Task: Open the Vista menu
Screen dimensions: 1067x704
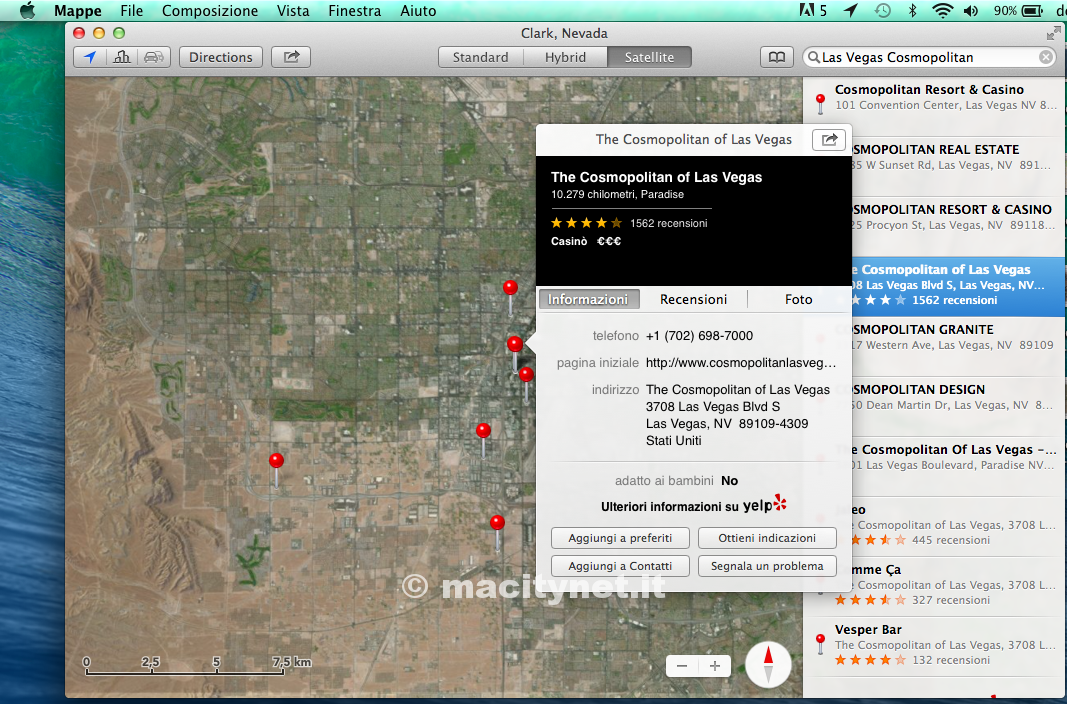Action: coord(293,11)
